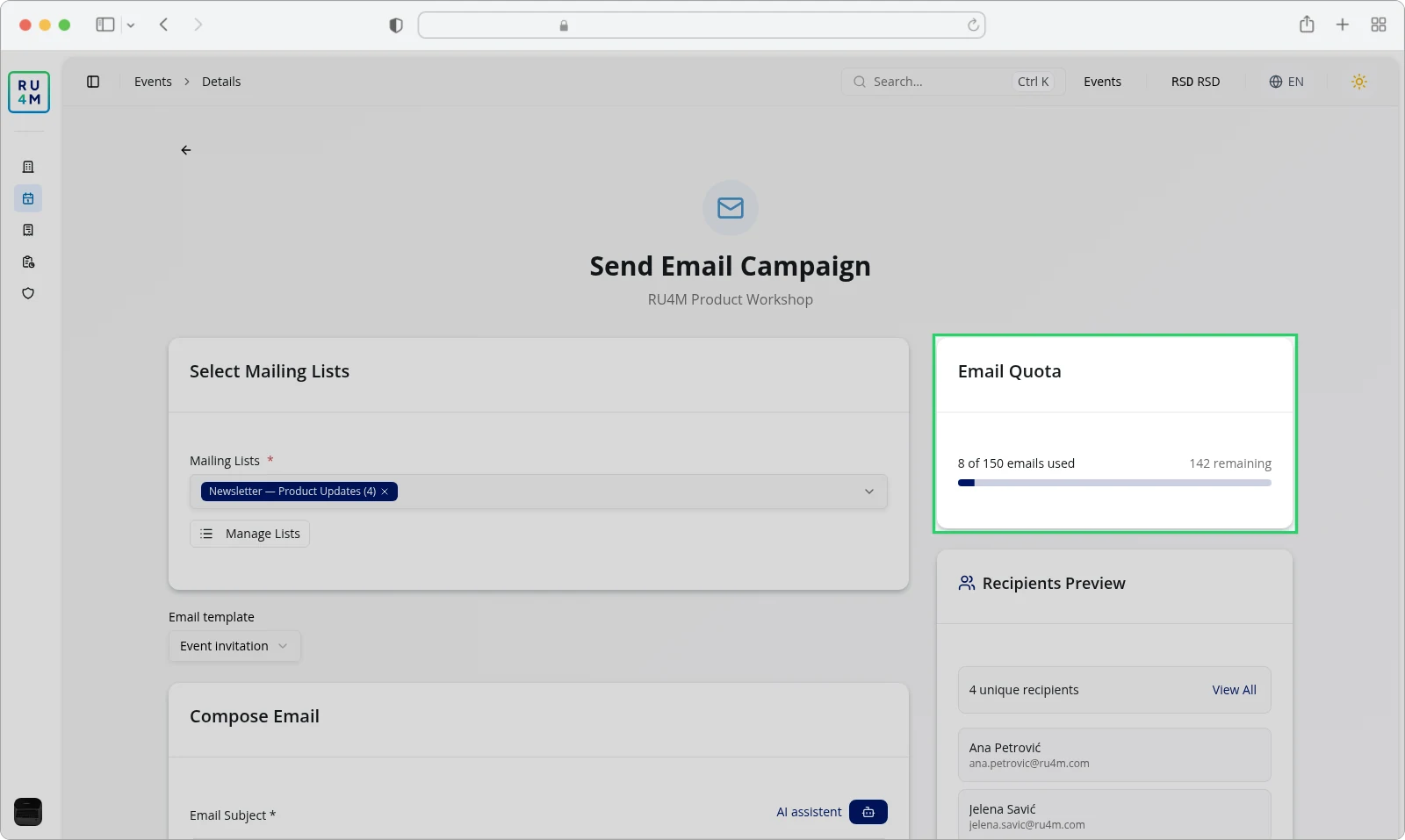Image resolution: width=1405 pixels, height=840 pixels.
Task: Click the AI assistant robot icon button
Action: pos(868,812)
